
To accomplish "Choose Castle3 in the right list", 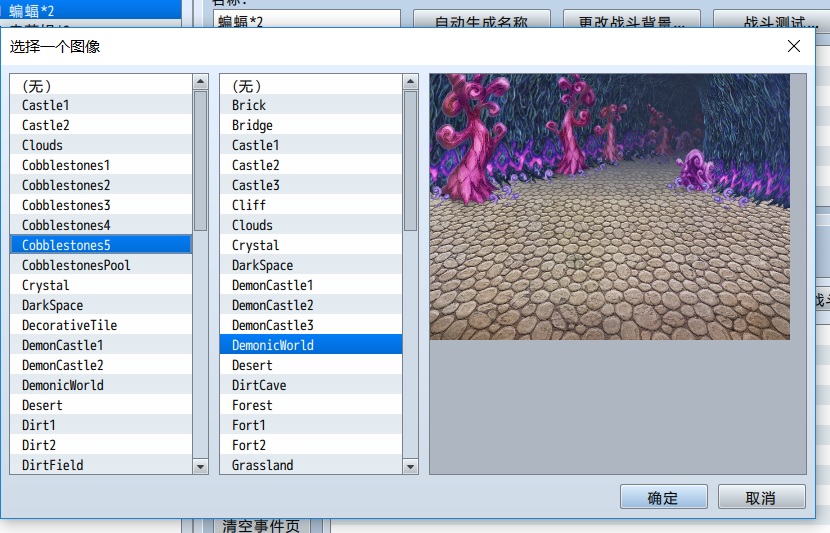I will [311, 185].
